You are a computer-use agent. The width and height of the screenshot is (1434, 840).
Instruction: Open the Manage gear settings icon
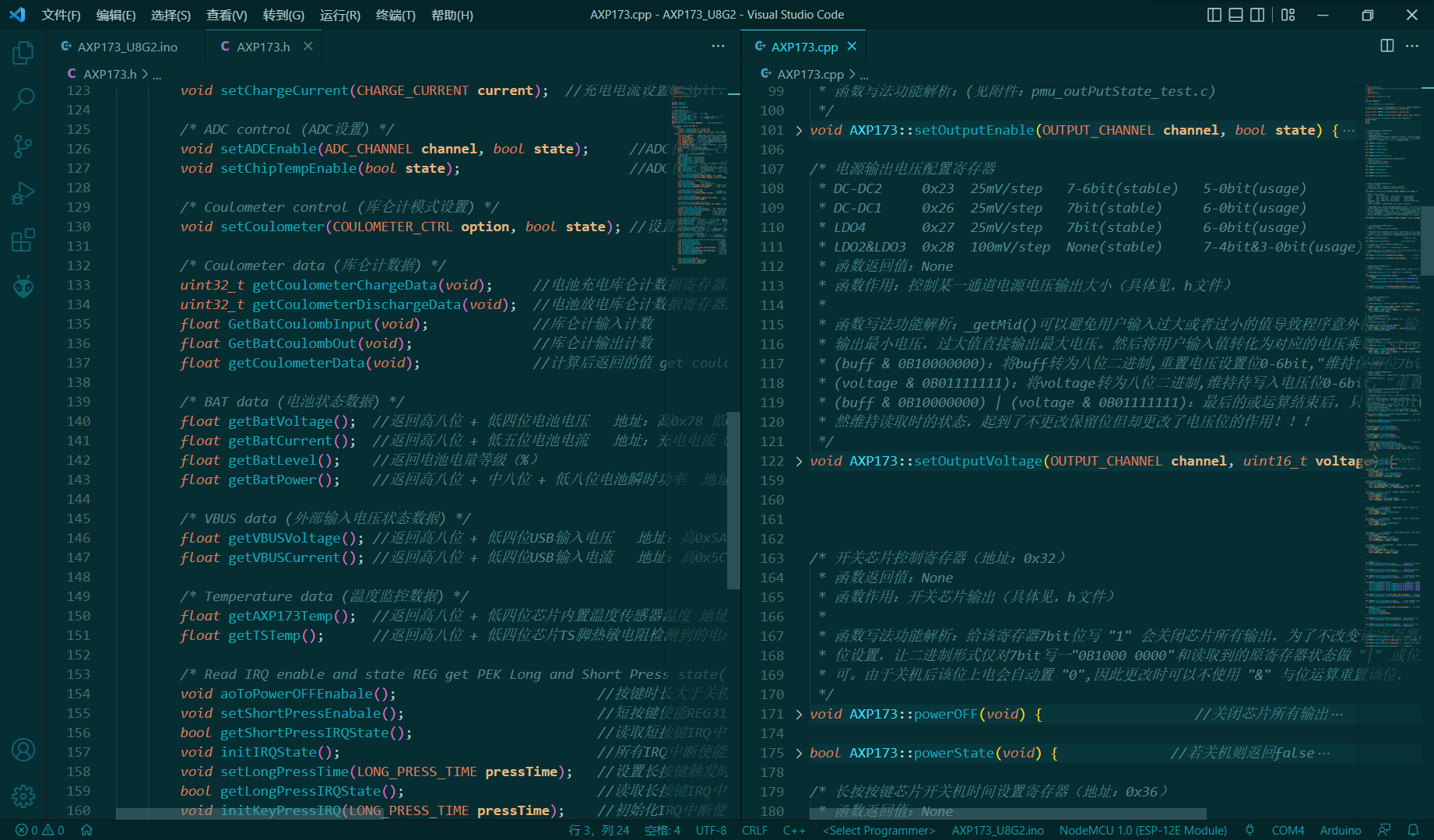click(x=23, y=796)
